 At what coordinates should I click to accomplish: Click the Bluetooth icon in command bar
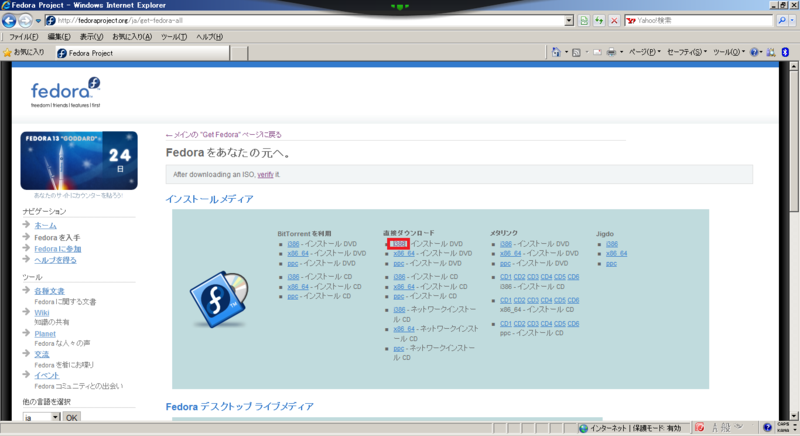tap(785, 52)
